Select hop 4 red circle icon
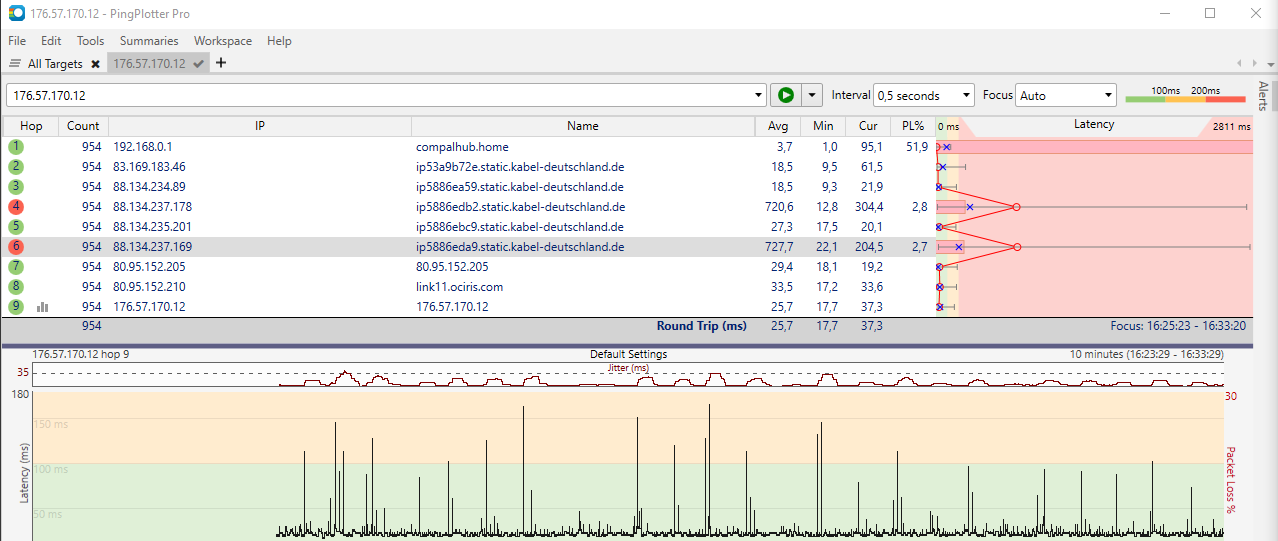 coord(16,207)
